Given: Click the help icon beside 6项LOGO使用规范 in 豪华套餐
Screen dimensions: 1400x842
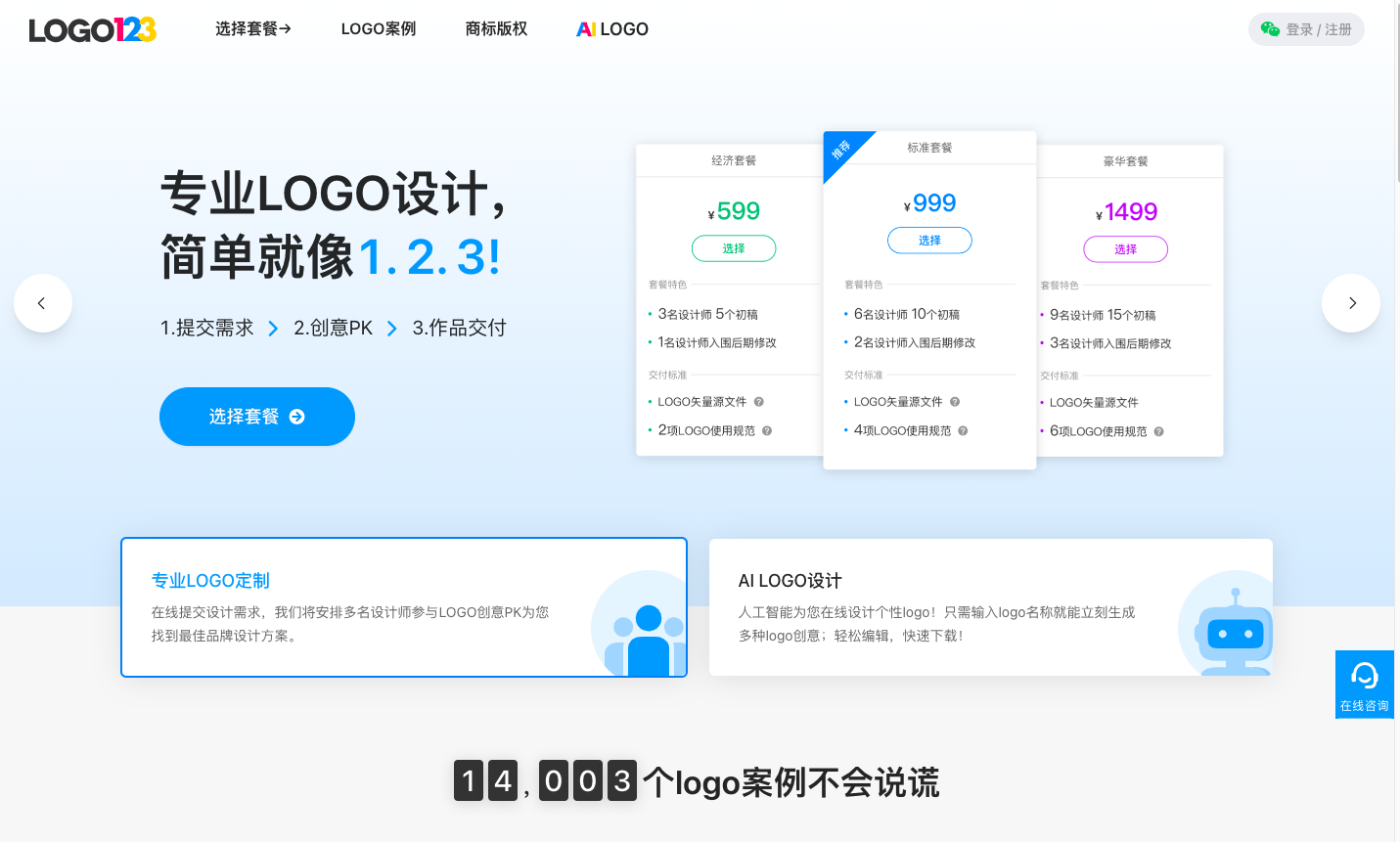Looking at the screenshot, I should click(x=1157, y=430).
